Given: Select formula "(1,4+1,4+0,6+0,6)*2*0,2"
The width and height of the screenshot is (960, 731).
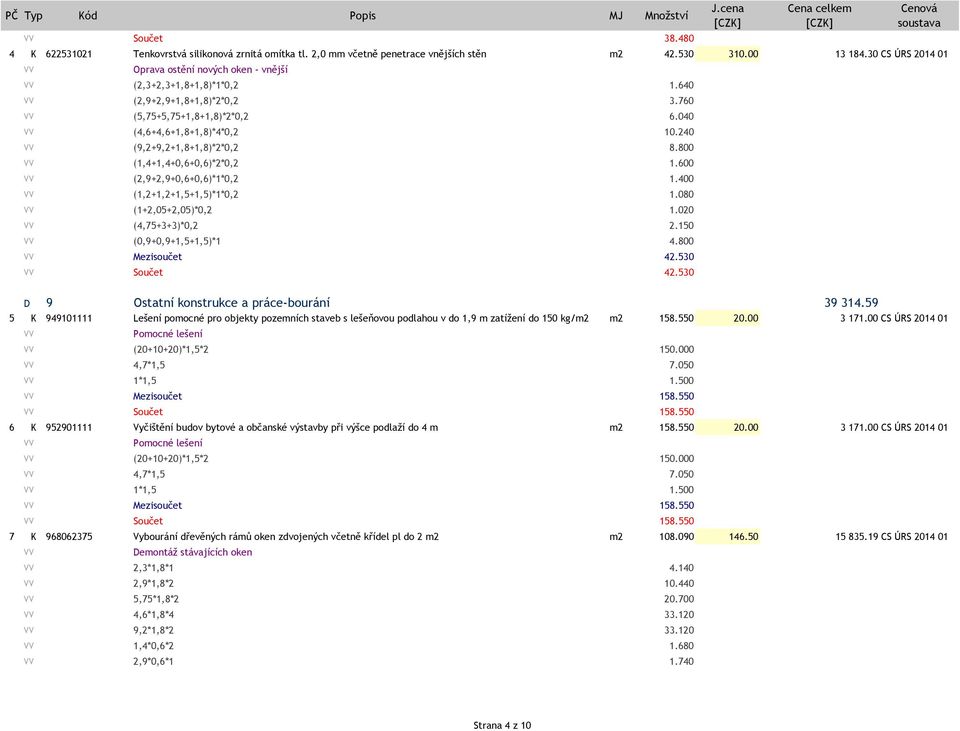Looking at the screenshot, I should (x=186, y=163).
